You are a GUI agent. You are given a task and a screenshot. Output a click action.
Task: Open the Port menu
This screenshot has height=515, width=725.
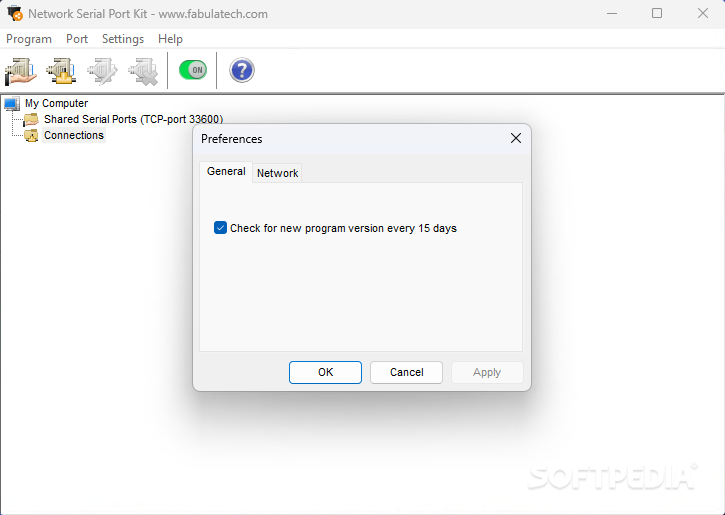pyautogui.click(x=77, y=39)
